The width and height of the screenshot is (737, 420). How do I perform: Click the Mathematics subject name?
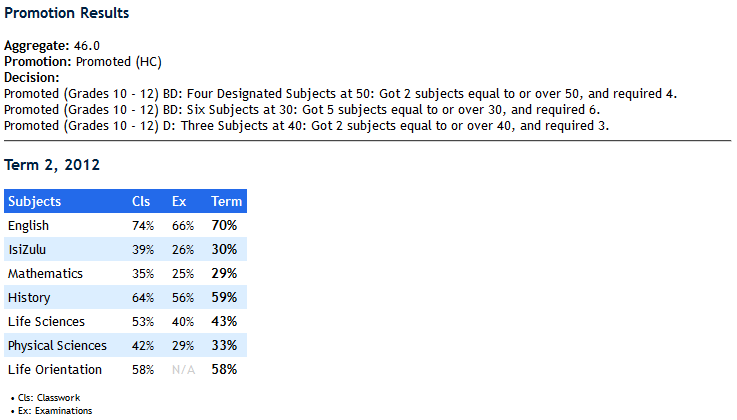(45, 274)
